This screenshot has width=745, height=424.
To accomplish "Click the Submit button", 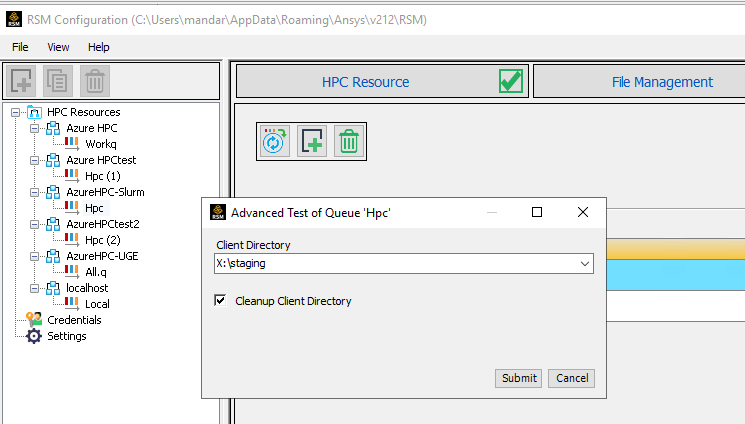I will pyautogui.click(x=518, y=378).
